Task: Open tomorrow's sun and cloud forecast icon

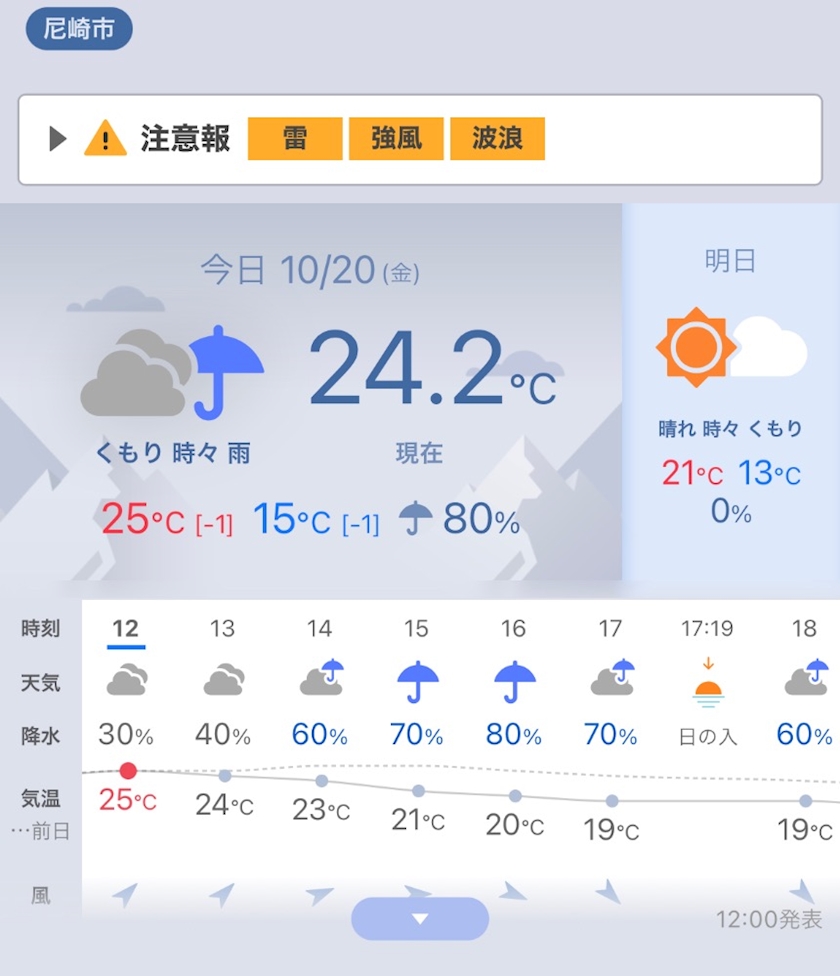Action: point(731,346)
